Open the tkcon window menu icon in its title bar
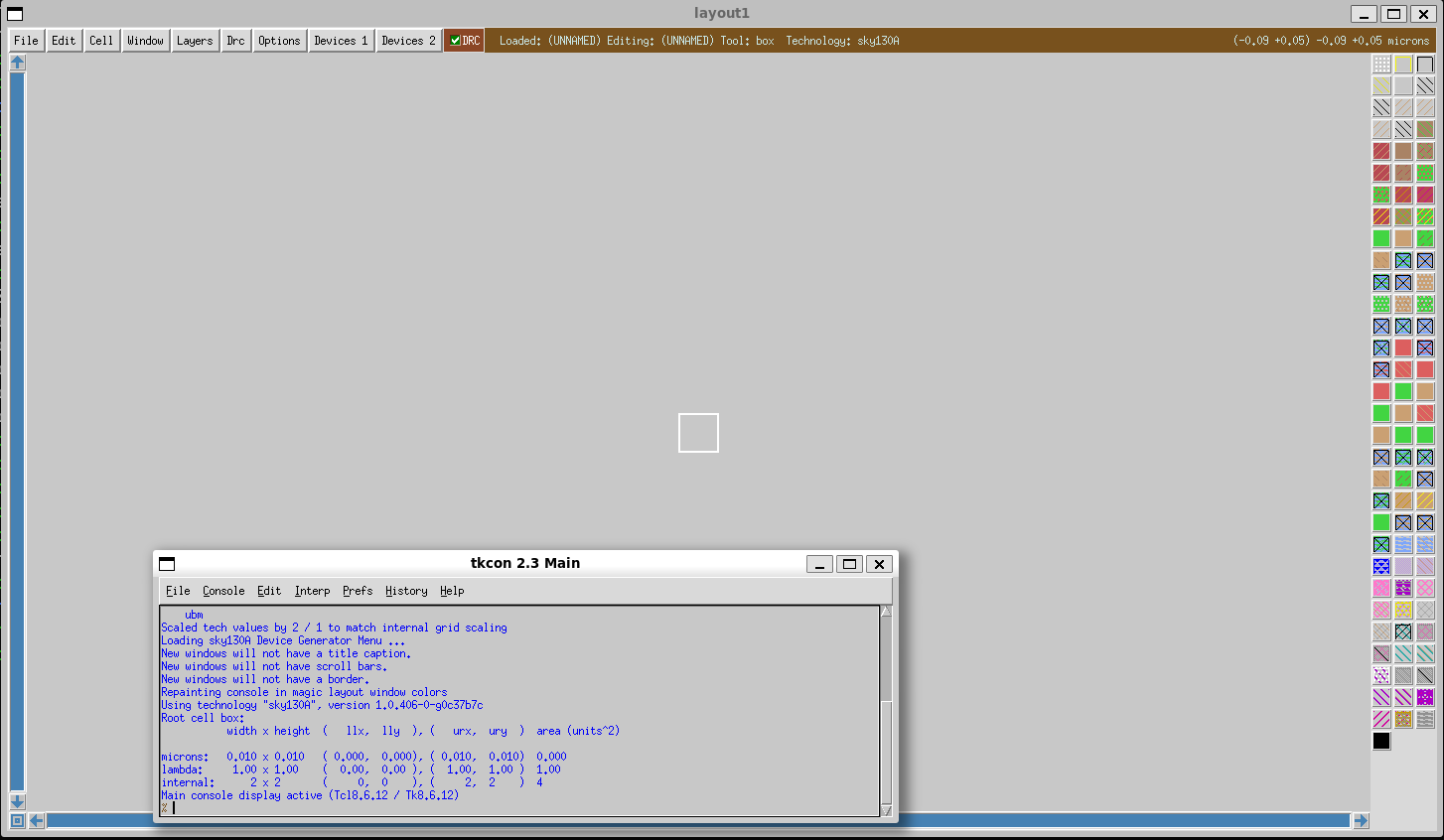This screenshot has height=840, width=1444. [x=167, y=564]
